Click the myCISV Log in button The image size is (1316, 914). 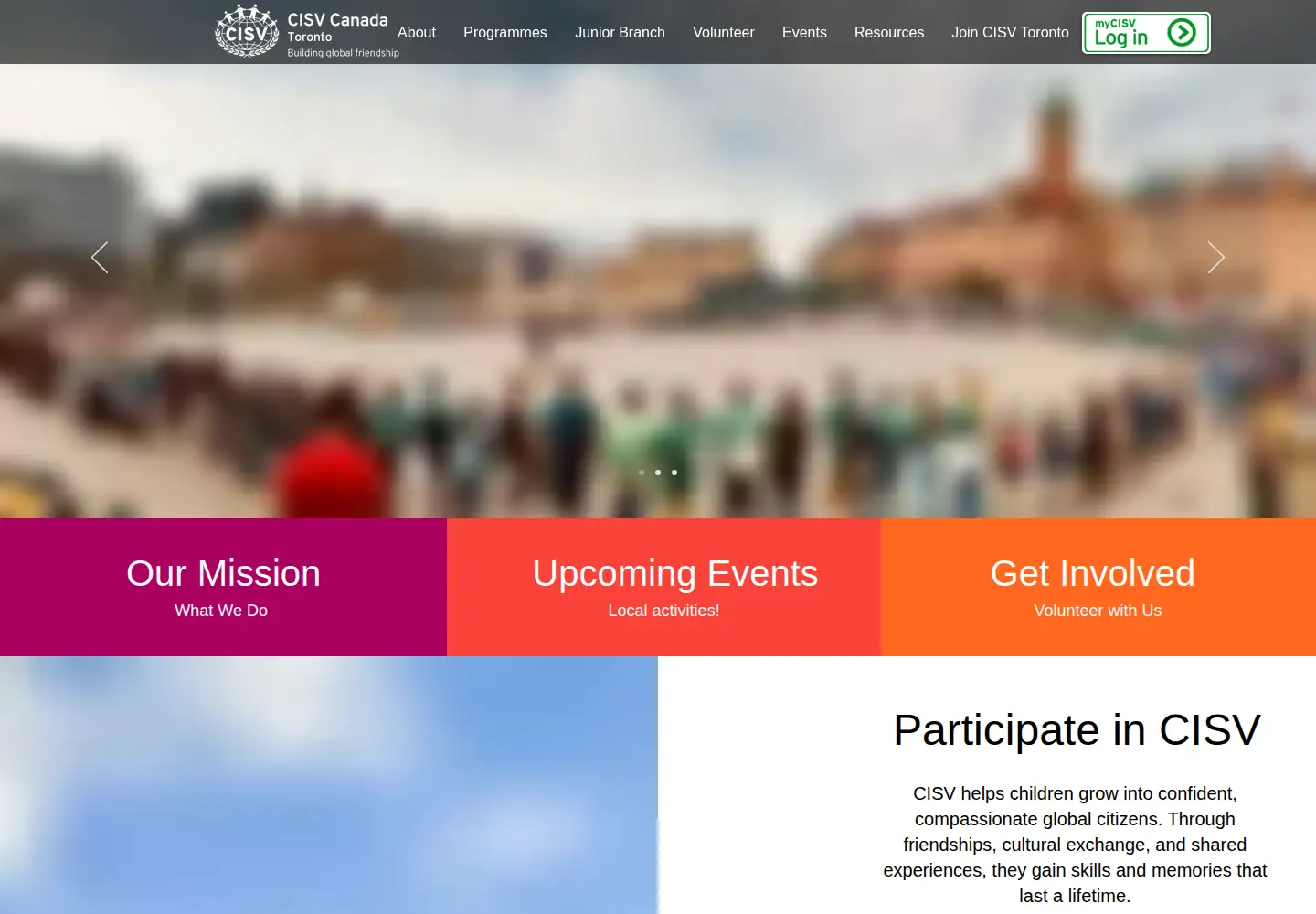(x=1146, y=33)
